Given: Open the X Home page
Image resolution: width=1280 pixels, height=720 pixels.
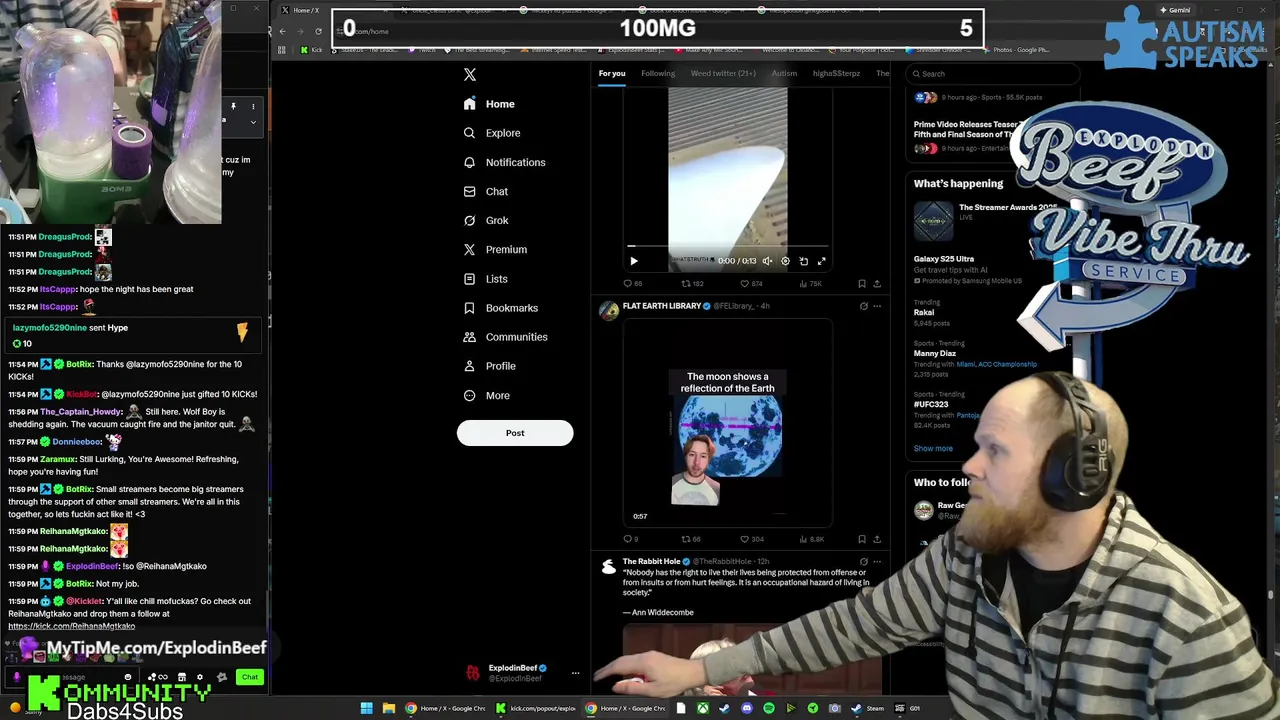Looking at the screenshot, I should coord(489,104).
